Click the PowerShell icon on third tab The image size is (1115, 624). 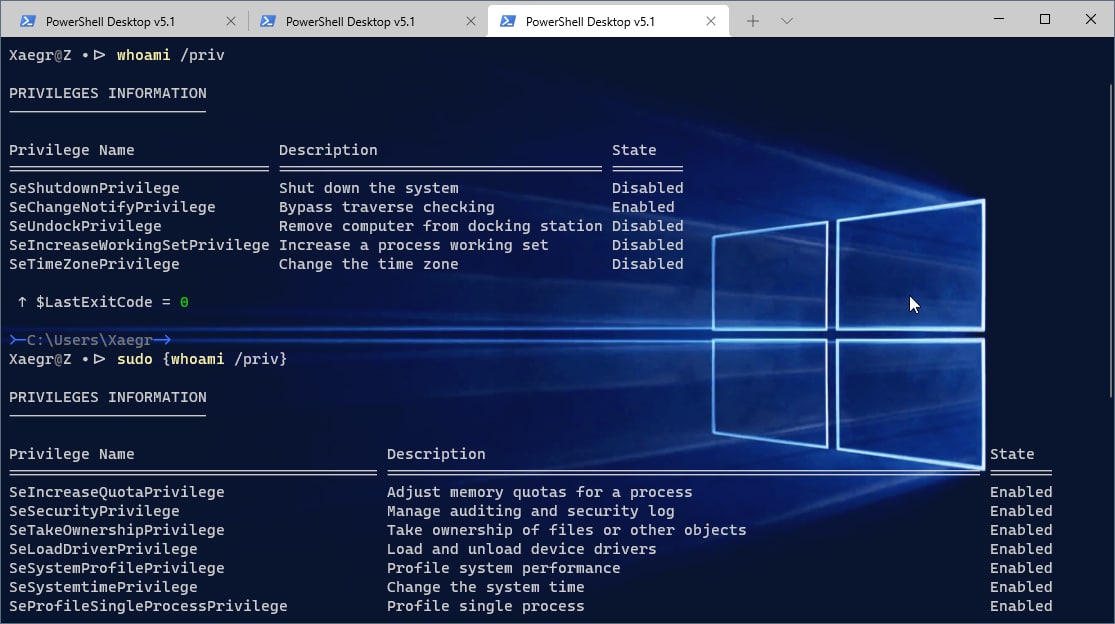[508, 21]
